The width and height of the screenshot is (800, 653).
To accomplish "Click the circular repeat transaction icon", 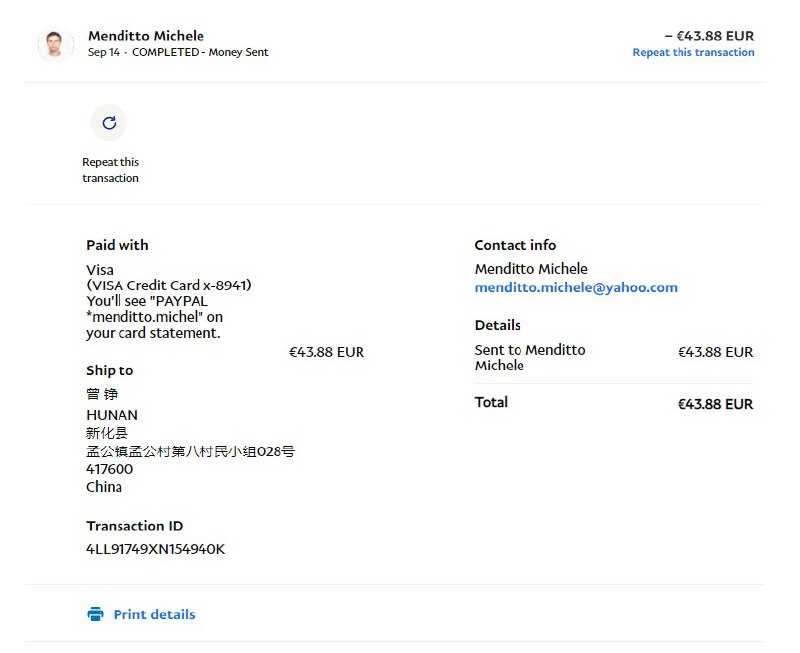I will [109, 123].
